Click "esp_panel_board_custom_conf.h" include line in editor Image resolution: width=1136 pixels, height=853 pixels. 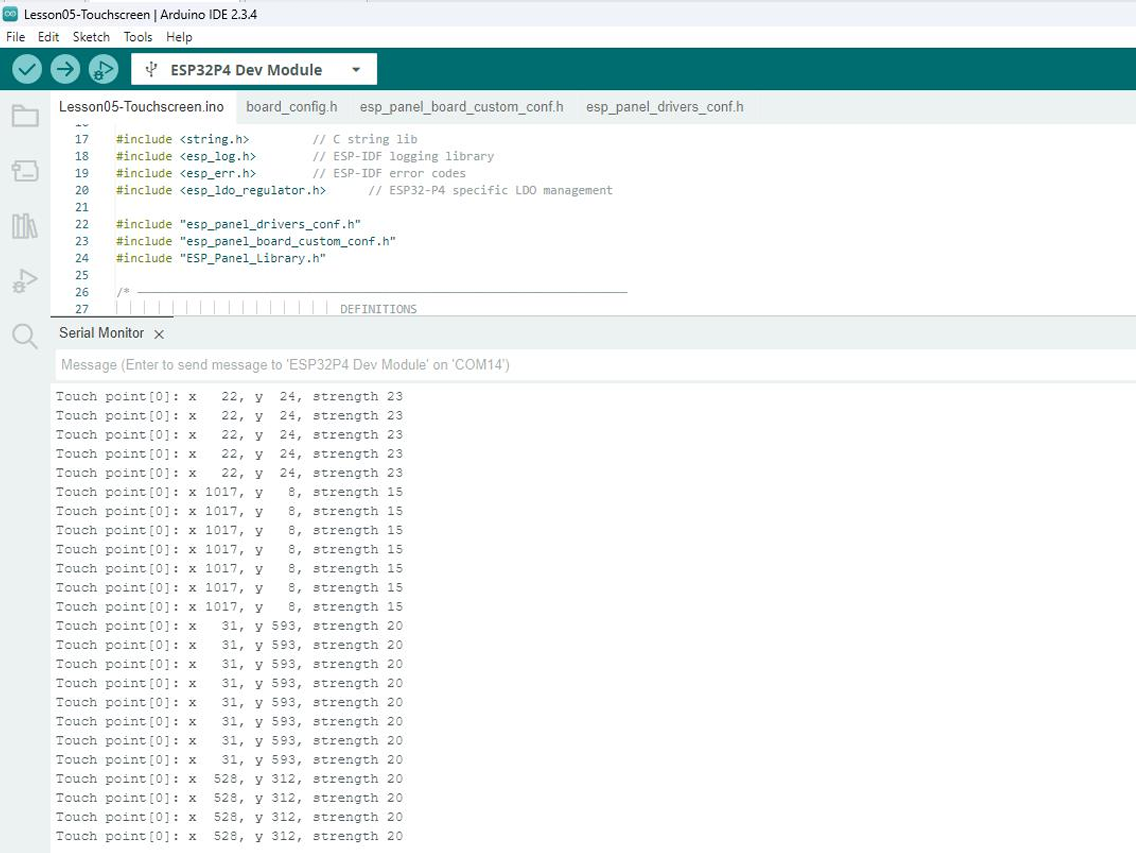coord(256,241)
